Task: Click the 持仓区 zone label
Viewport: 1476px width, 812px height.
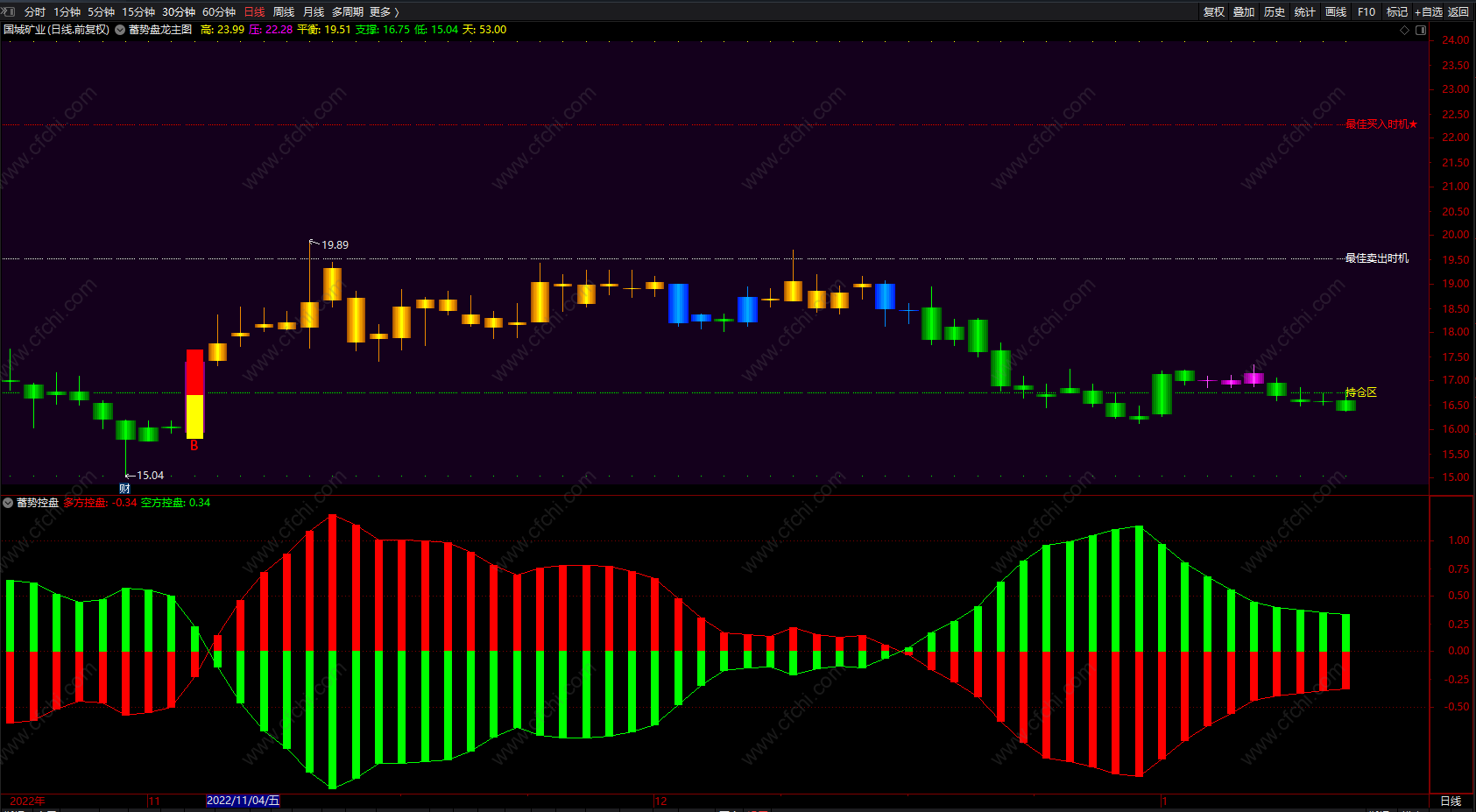Action: pyautogui.click(x=1361, y=392)
